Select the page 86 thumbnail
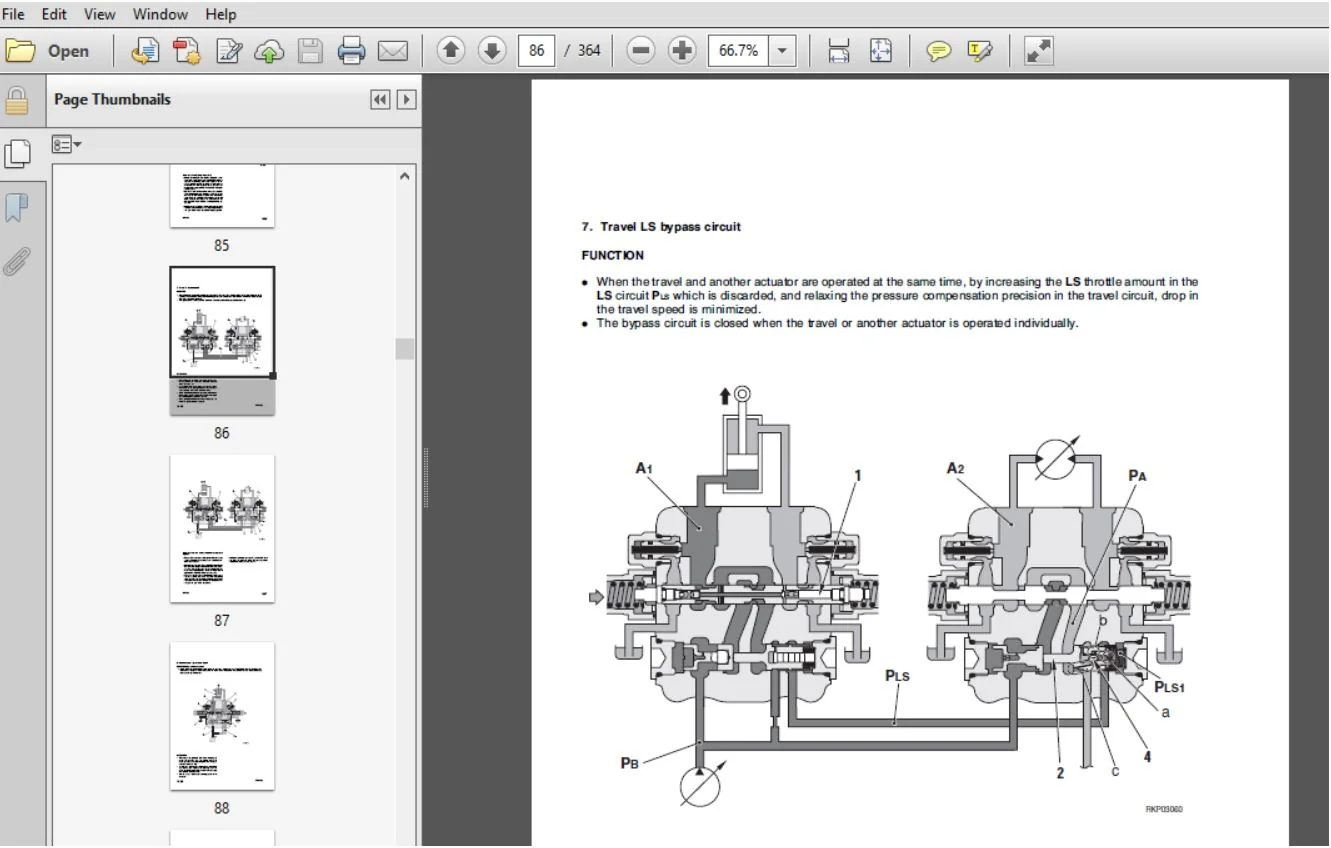 point(222,341)
